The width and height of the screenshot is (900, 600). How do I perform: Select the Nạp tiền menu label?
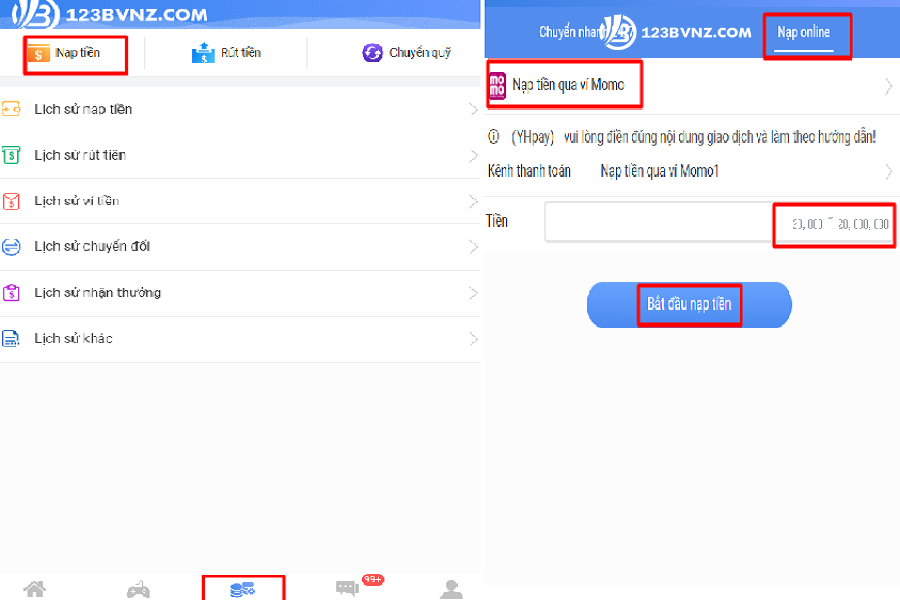pos(77,53)
